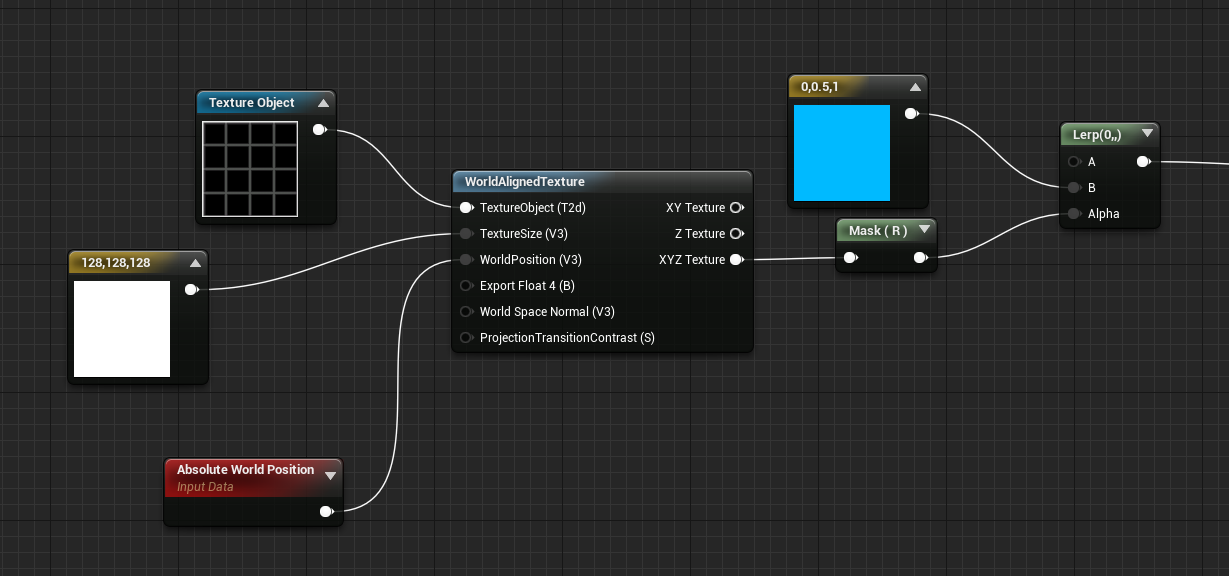Click the TextureObject (T2d) input pin
Image resolution: width=1229 pixels, height=576 pixels.
tap(466, 207)
